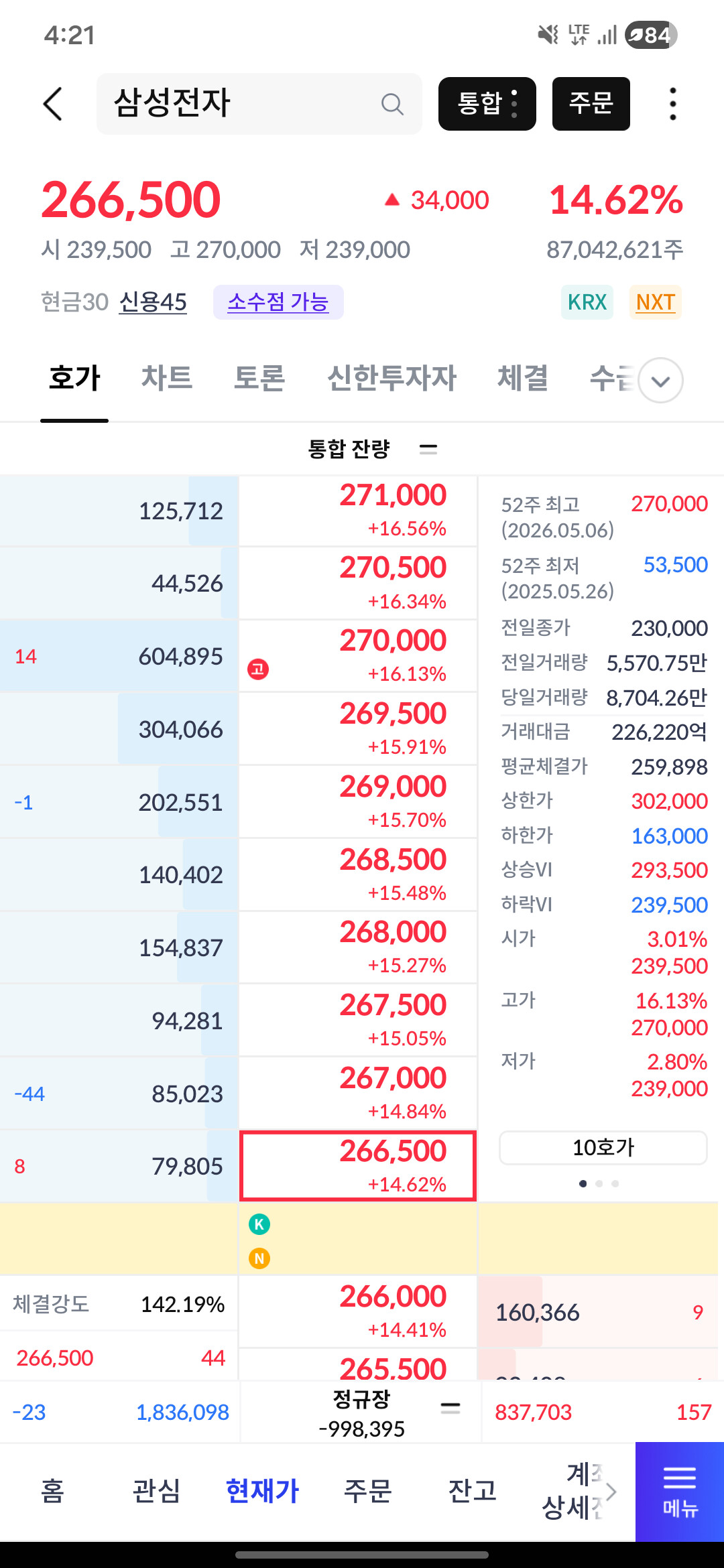This screenshot has height=1568, width=724.
Task: Open the 잔고 bottom tab
Action: click(473, 1491)
